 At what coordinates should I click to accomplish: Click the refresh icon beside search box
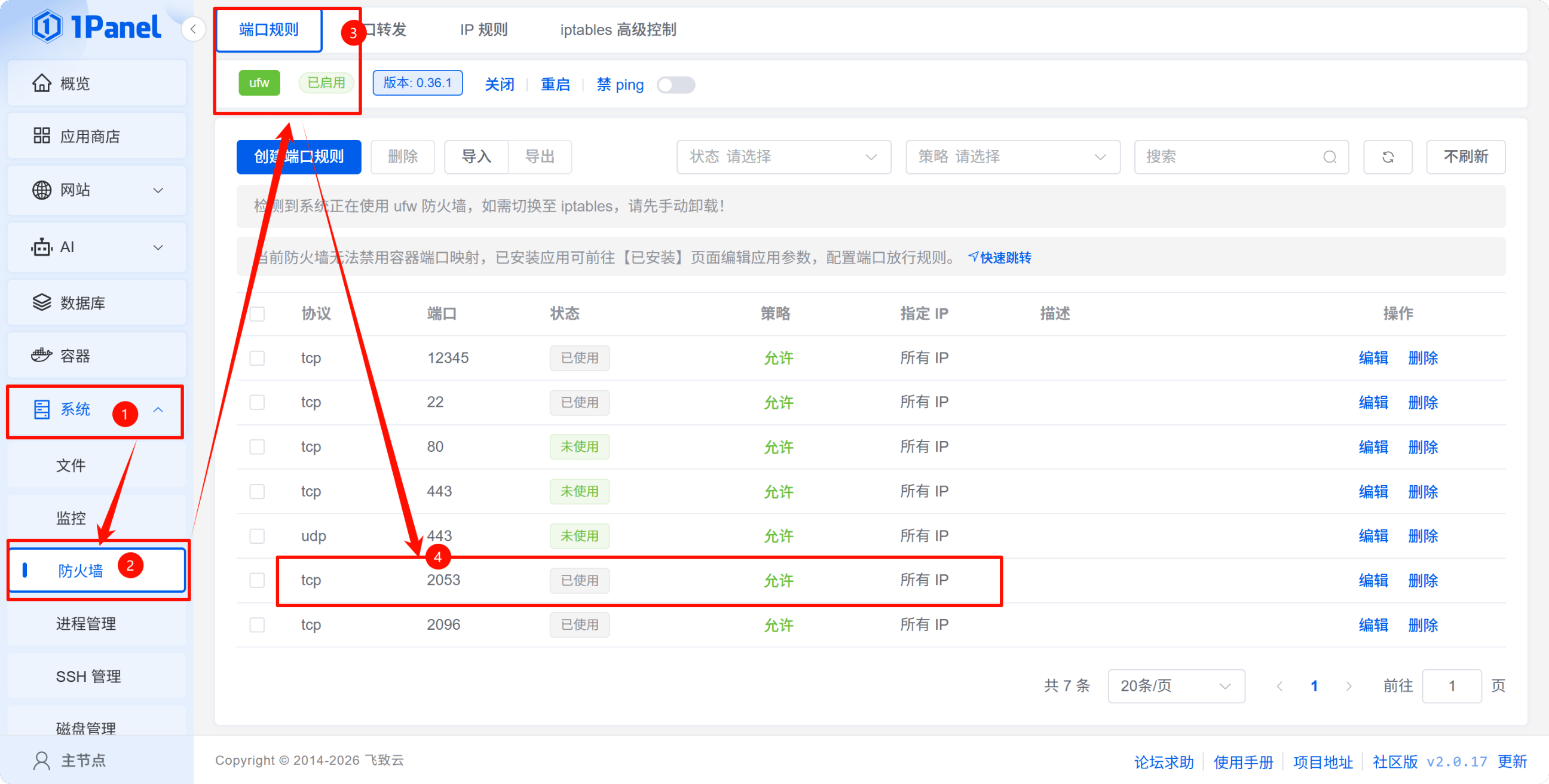tap(1387, 157)
